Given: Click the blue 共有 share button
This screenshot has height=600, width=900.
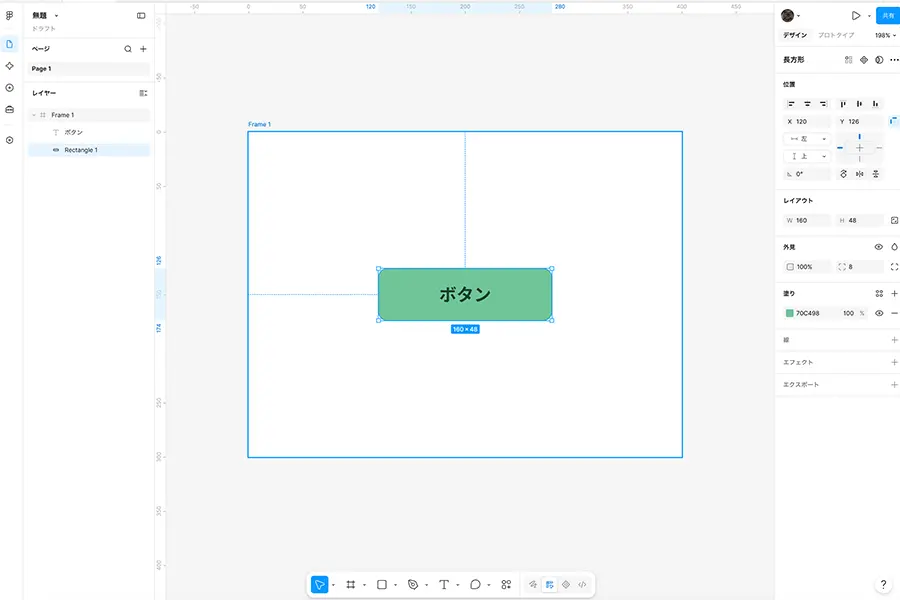Looking at the screenshot, I should tap(888, 16).
